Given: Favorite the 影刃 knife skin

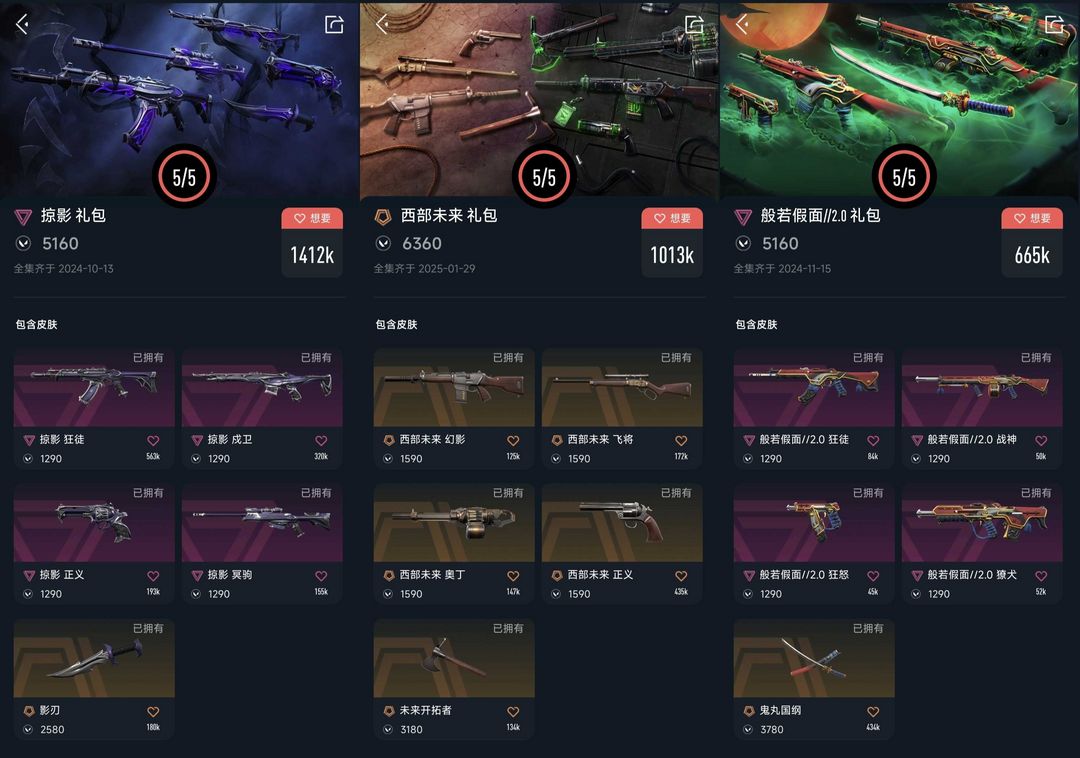Looking at the screenshot, I should [153, 712].
